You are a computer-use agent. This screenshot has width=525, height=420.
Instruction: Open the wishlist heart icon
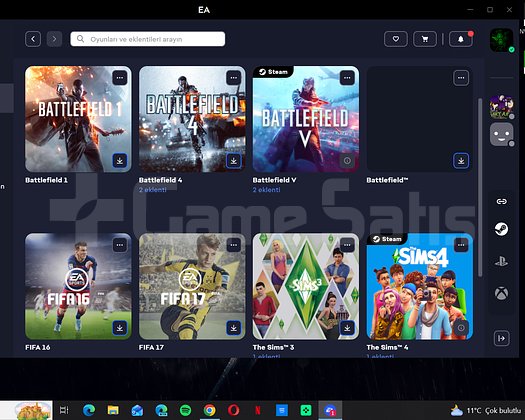click(395, 39)
